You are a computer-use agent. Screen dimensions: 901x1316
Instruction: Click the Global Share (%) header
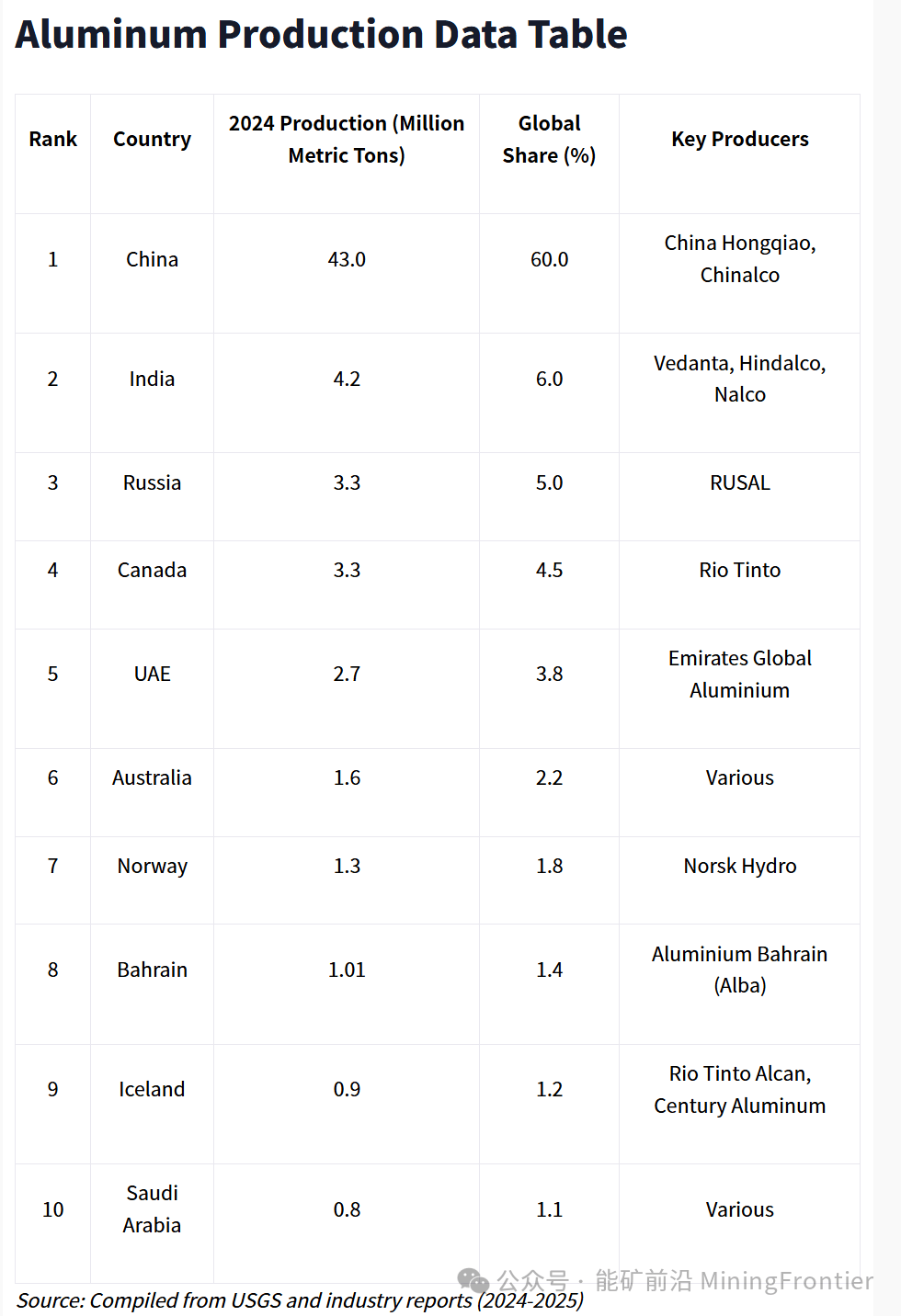(x=549, y=140)
